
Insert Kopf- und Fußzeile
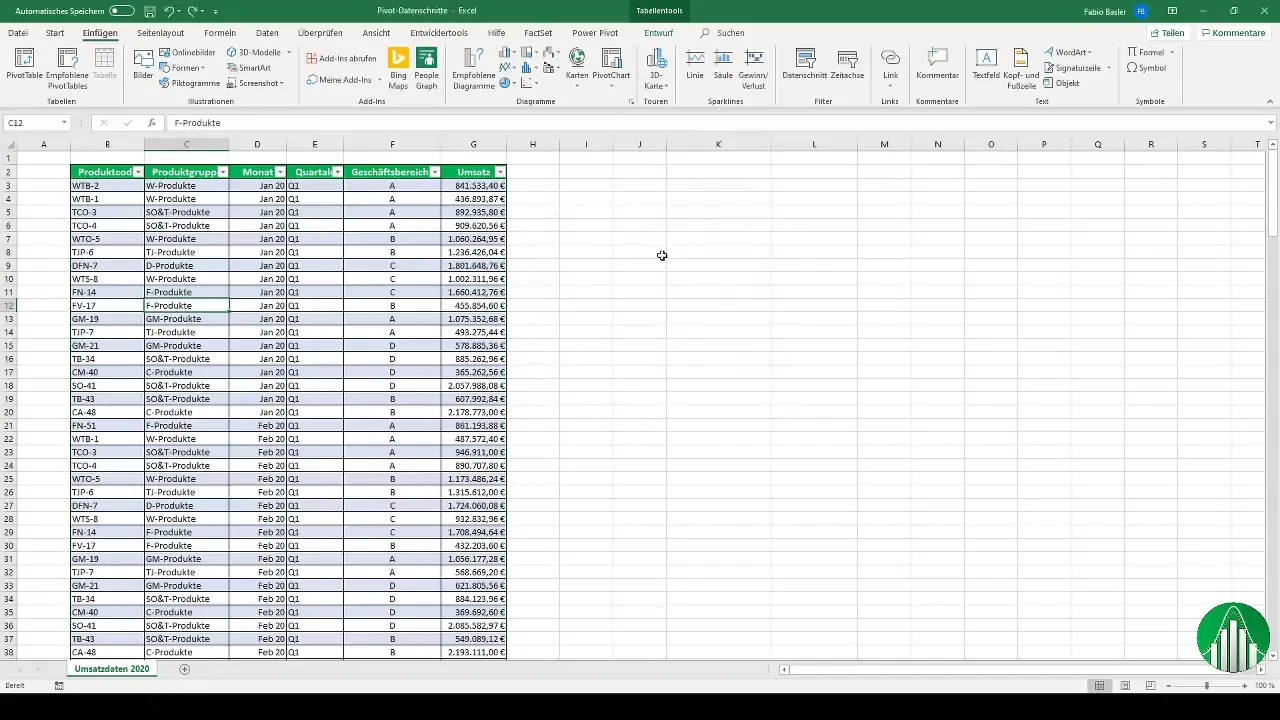click(1020, 68)
